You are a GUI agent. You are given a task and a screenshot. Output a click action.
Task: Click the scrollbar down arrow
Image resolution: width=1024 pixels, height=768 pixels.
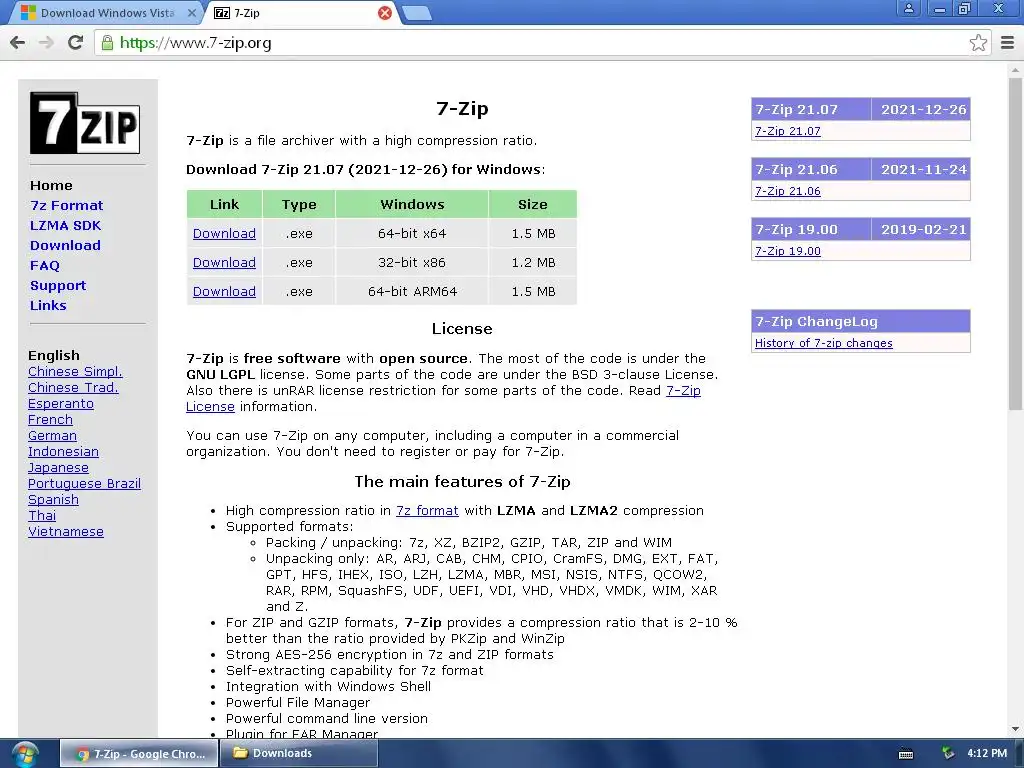click(x=1016, y=729)
